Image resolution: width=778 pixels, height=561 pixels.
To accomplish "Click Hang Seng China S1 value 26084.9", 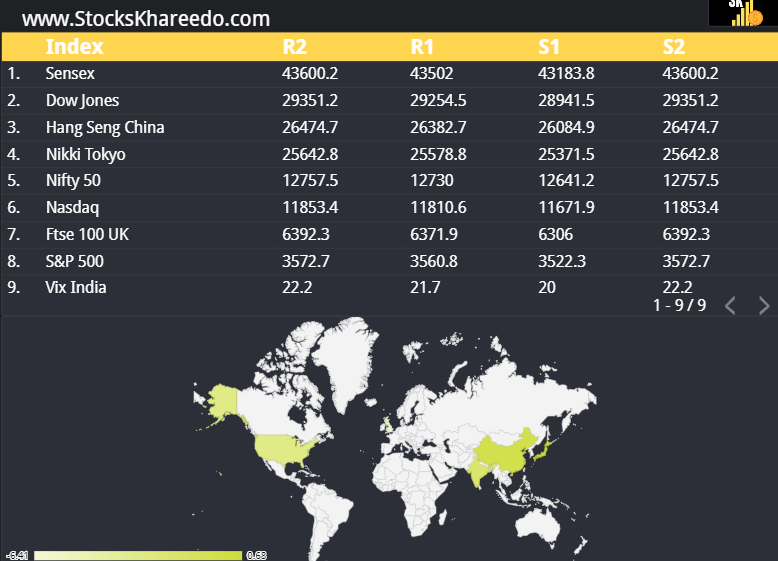I will click(566, 127).
